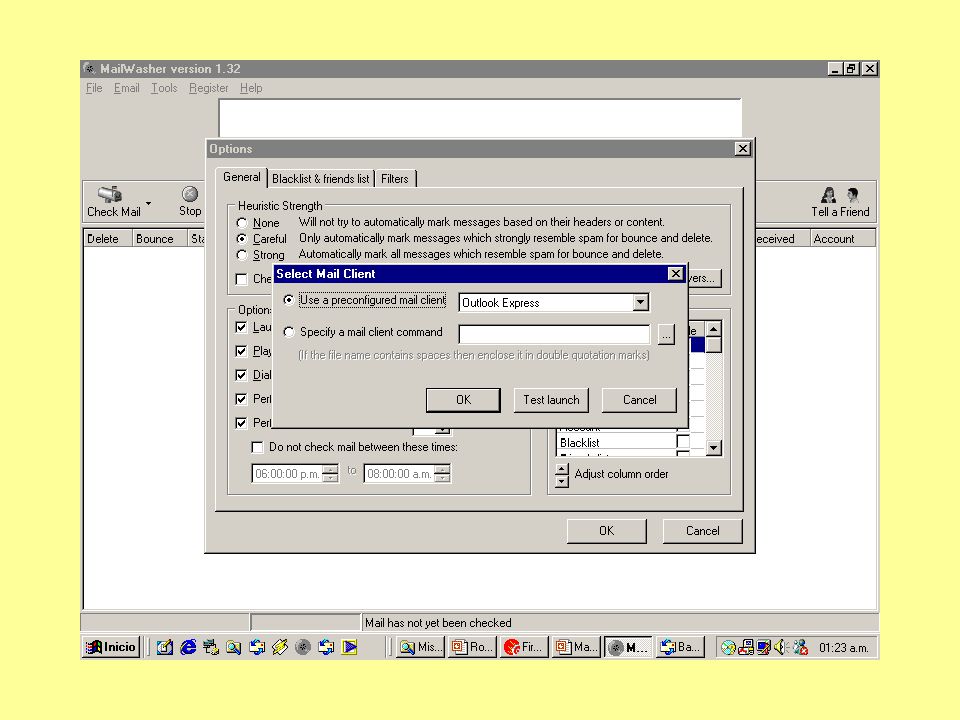Screen dimensions: 960x720
Task: Toggle the partly hidden Play... checkbox
Action: point(241,351)
